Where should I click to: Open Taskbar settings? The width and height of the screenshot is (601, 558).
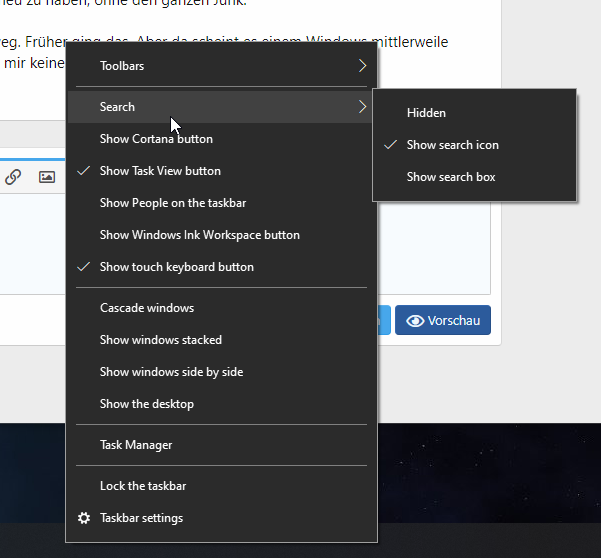[x=221, y=518]
